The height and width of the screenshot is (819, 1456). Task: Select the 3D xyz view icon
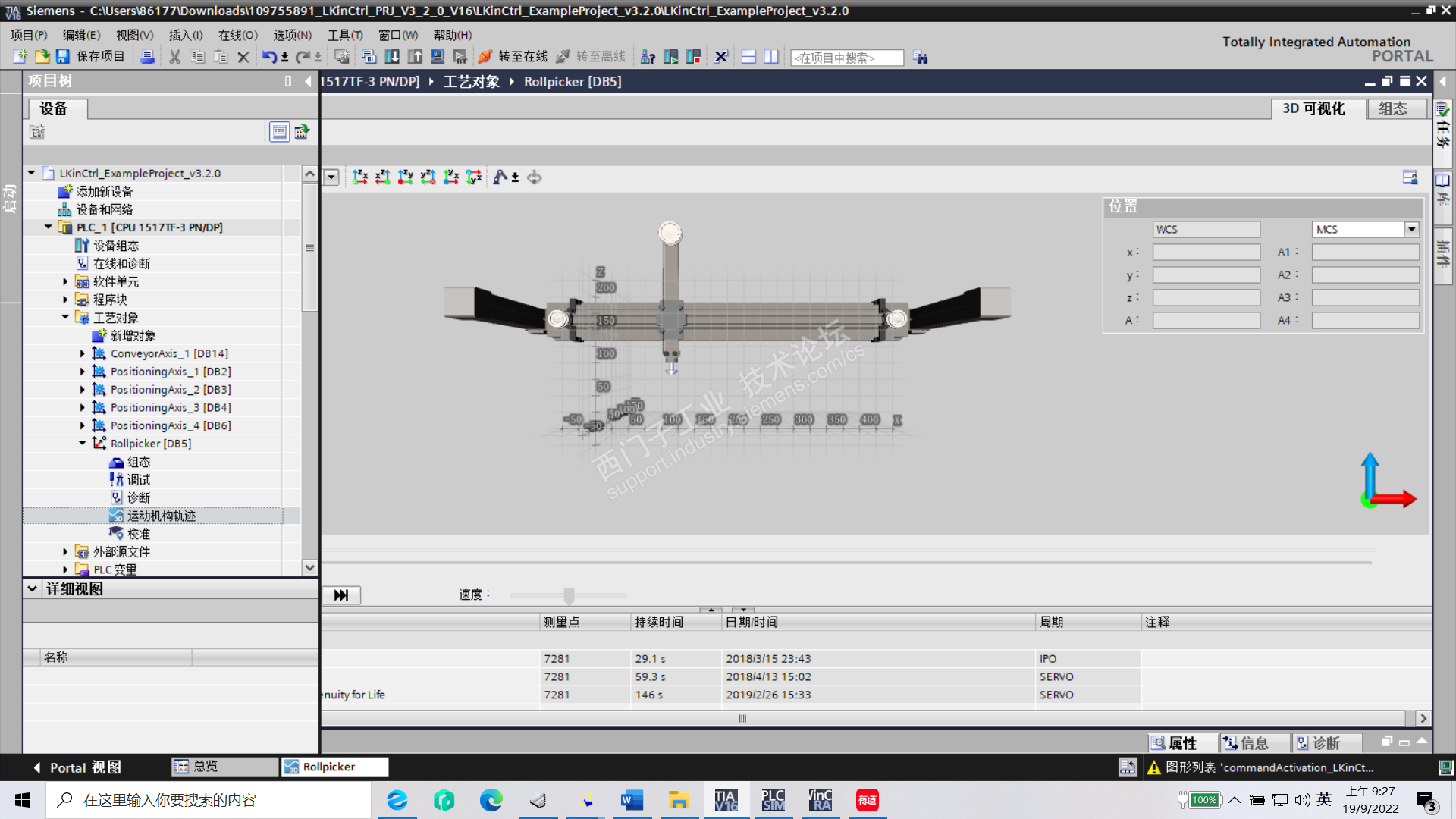pos(474,177)
